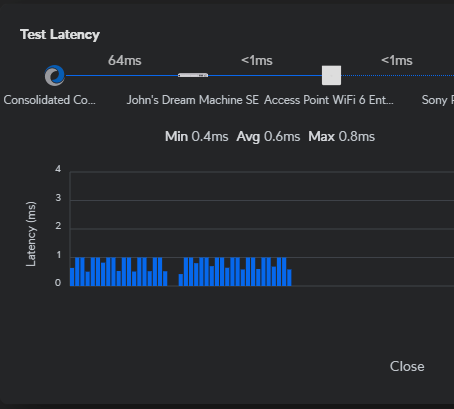
Task: Click the Consolidated Communications ISP icon
Action: tap(55, 75)
